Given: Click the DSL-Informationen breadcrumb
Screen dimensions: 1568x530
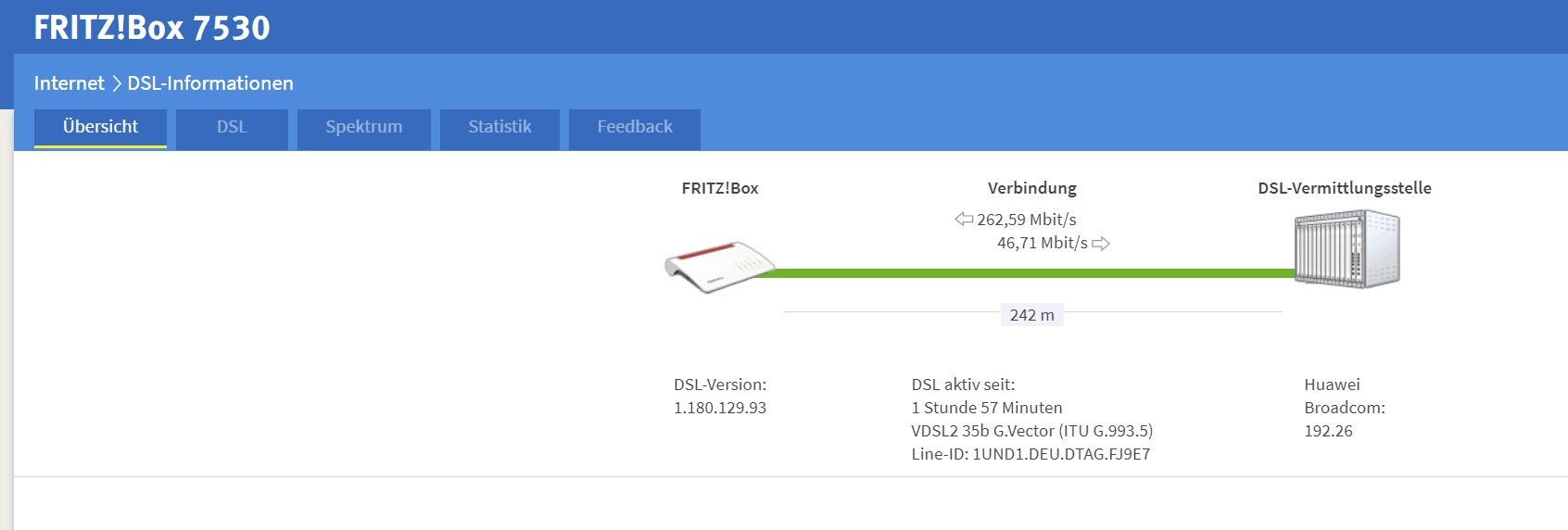Looking at the screenshot, I should [210, 83].
